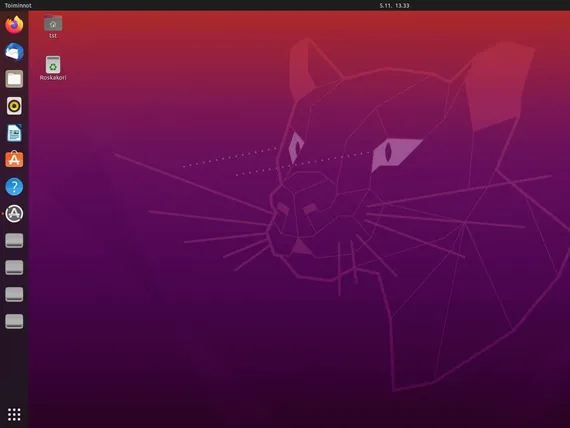This screenshot has width=570, height=428.
Task: Open Ubuntu Software store
Action: (x=14, y=159)
